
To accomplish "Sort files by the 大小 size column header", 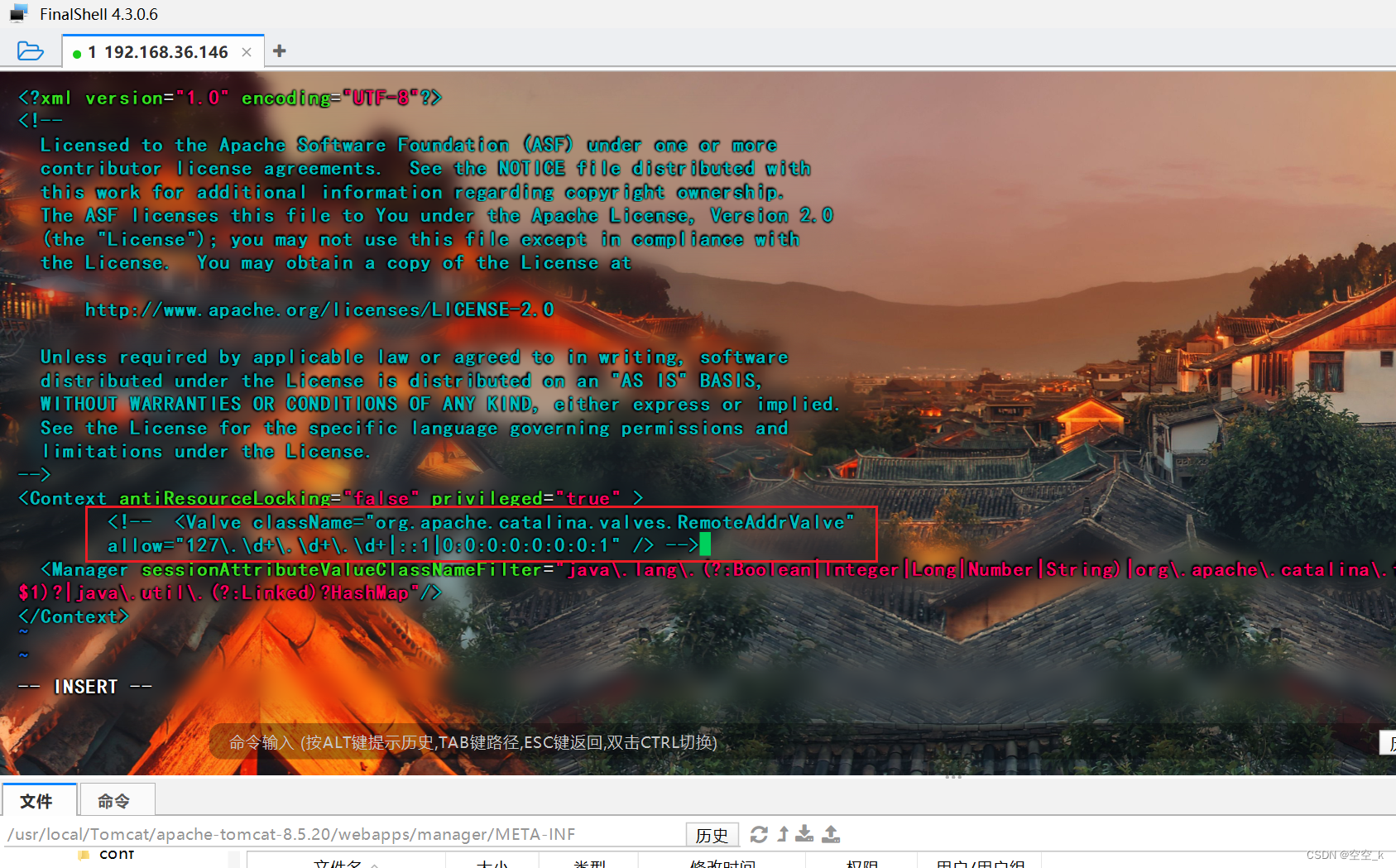I will tap(492, 863).
